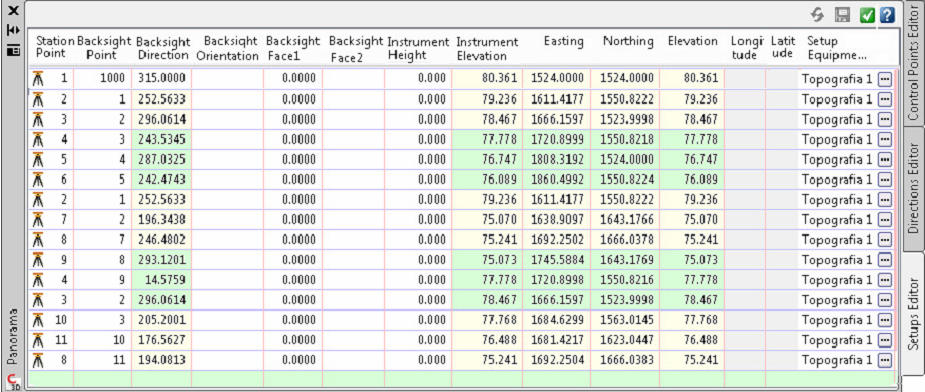Select easting cell 1684.6299

point(557,320)
